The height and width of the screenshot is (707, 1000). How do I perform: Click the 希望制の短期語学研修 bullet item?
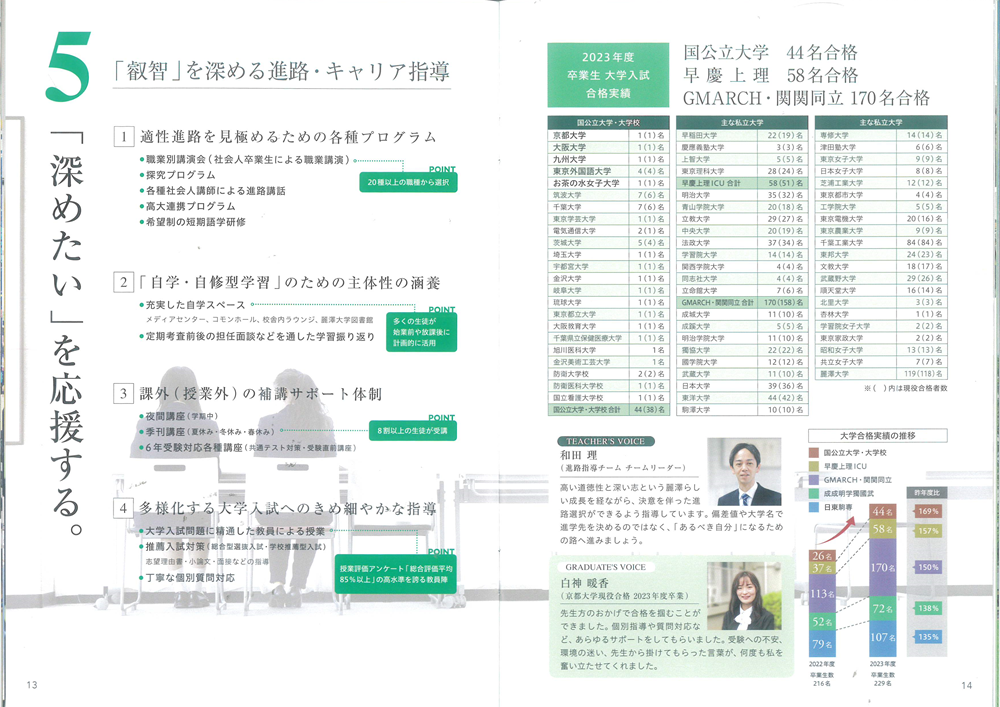[192, 222]
